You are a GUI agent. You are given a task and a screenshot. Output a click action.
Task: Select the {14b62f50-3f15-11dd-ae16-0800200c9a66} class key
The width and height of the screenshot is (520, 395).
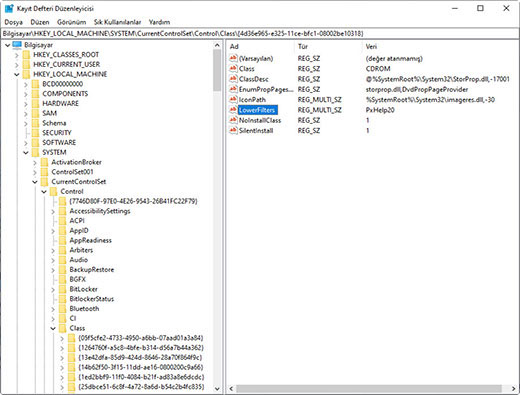pyautogui.click(x=141, y=367)
